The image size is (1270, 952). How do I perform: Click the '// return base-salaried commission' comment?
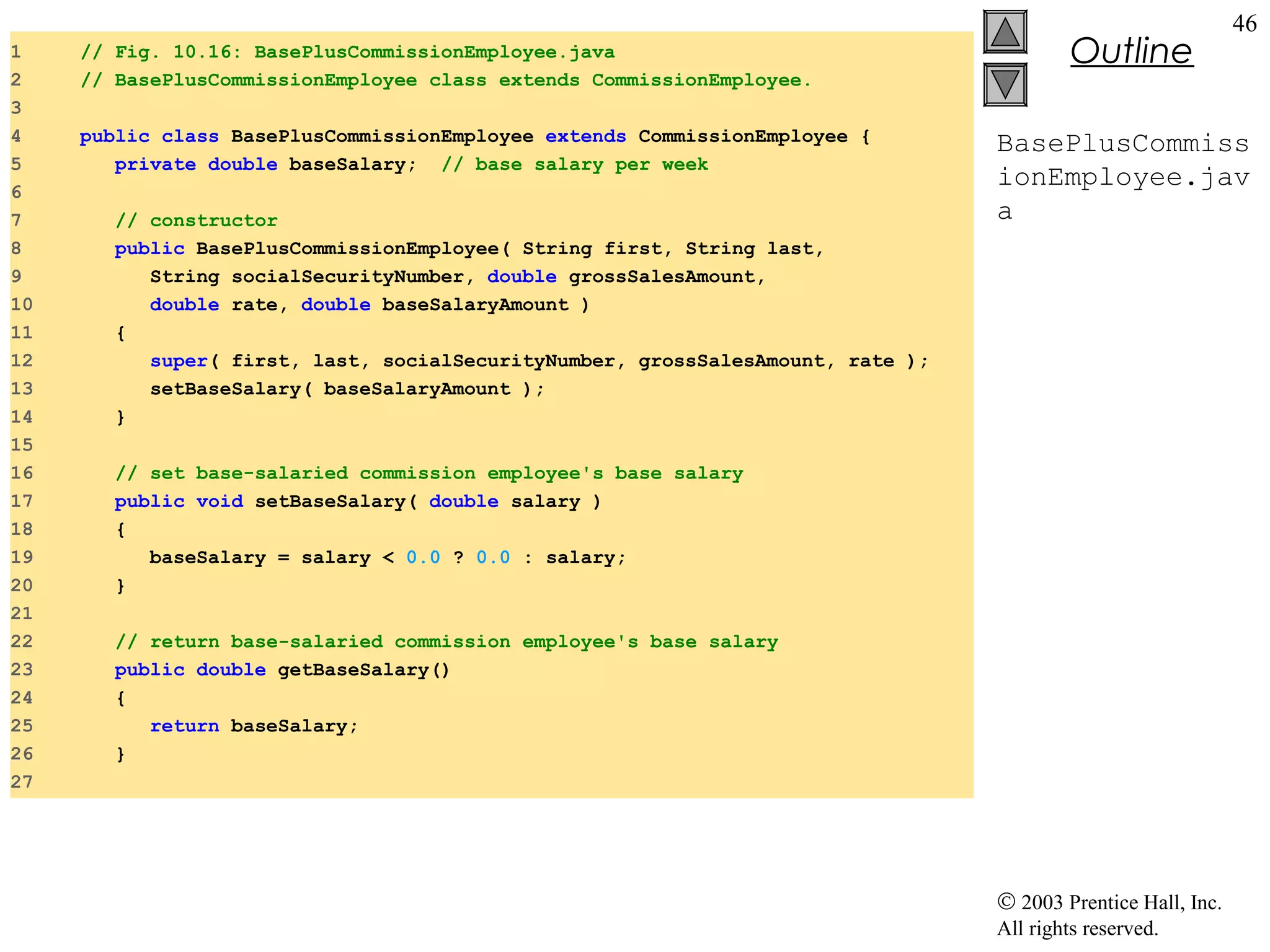[x=446, y=642]
